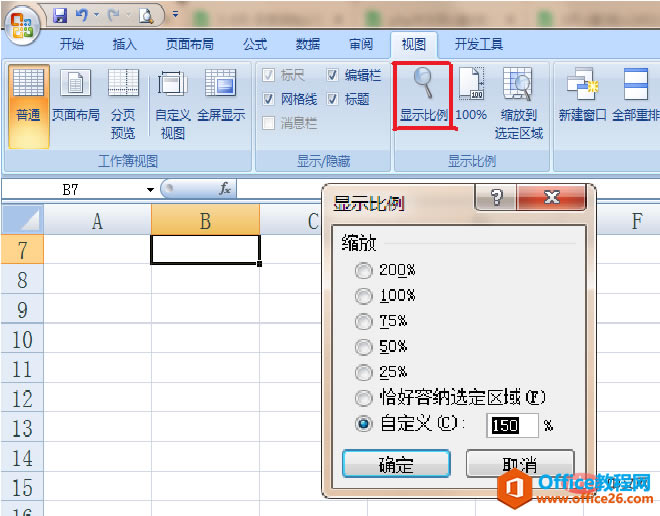This screenshot has width=660, height=516.
Task: Confirm zoom with 确定 button
Action: click(x=396, y=464)
